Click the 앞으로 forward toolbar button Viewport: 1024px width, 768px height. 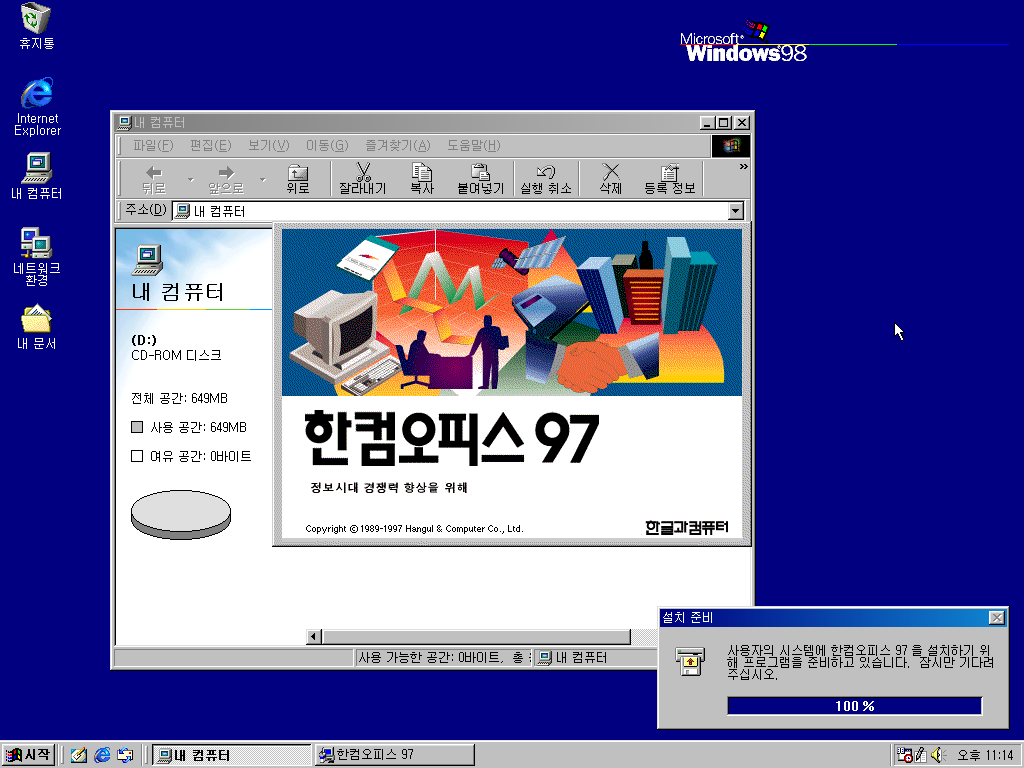pyautogui.click(x=226, y=179)
